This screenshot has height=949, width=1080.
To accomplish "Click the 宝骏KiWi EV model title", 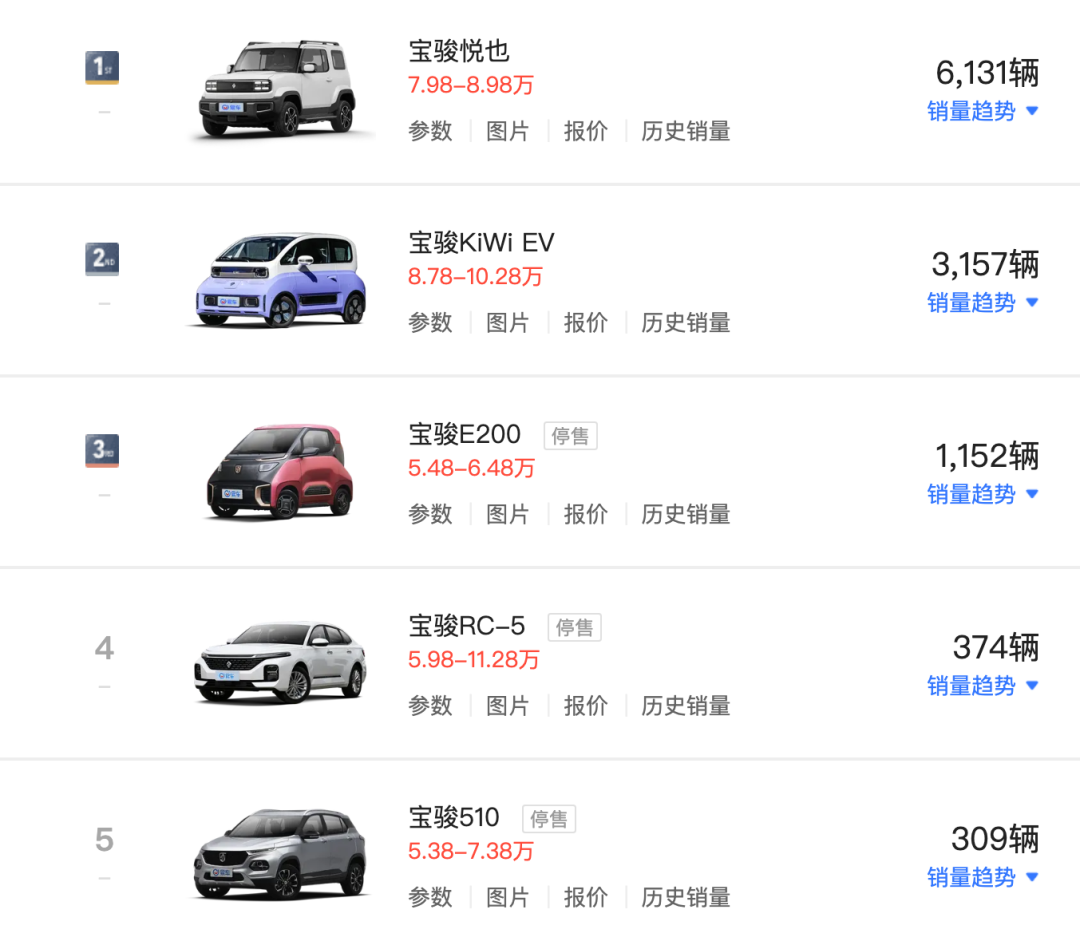I will point(481,242).
